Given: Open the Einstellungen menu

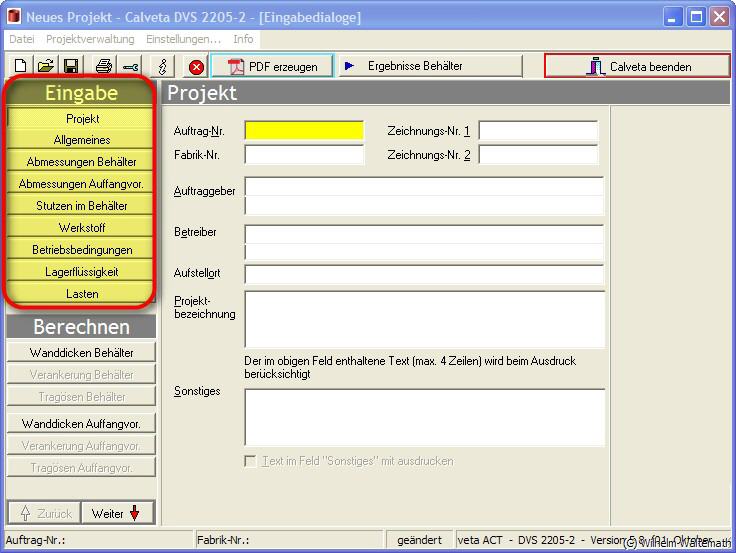Looking at the screenshot, I should (183, 39).
